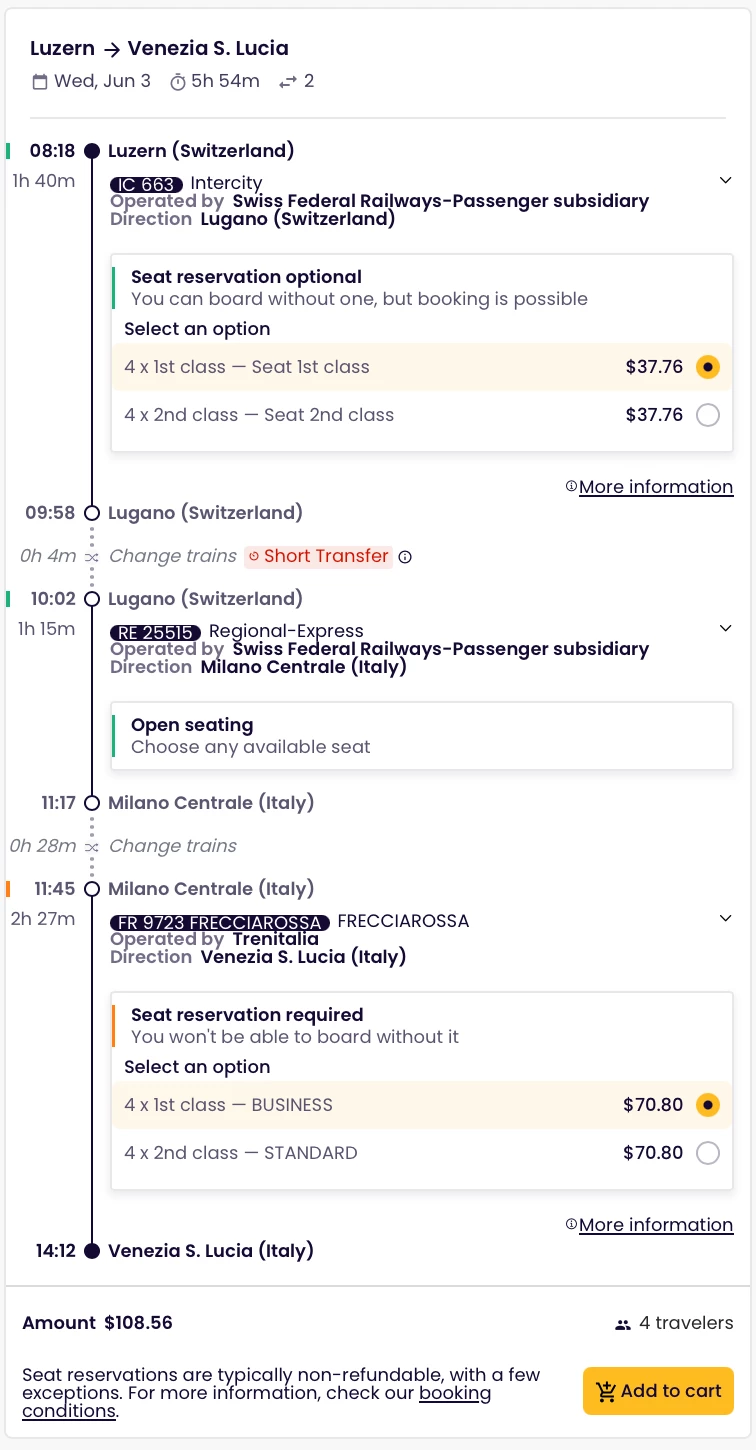The height and width of the screenshot is (1450, 756).
Task: Select 2nd class seat on Intercity
Action: coord(707,415)
